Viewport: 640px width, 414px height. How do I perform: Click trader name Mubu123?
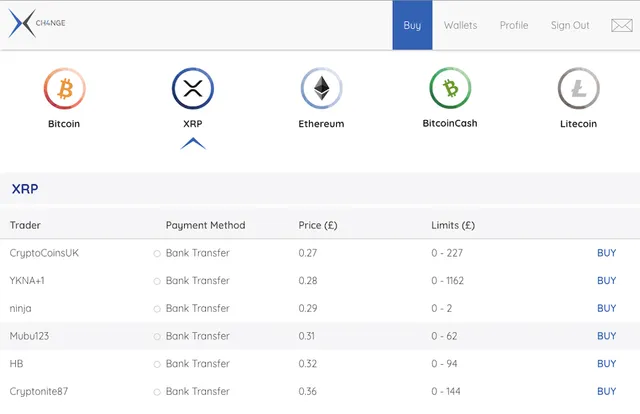coord(29,336)
